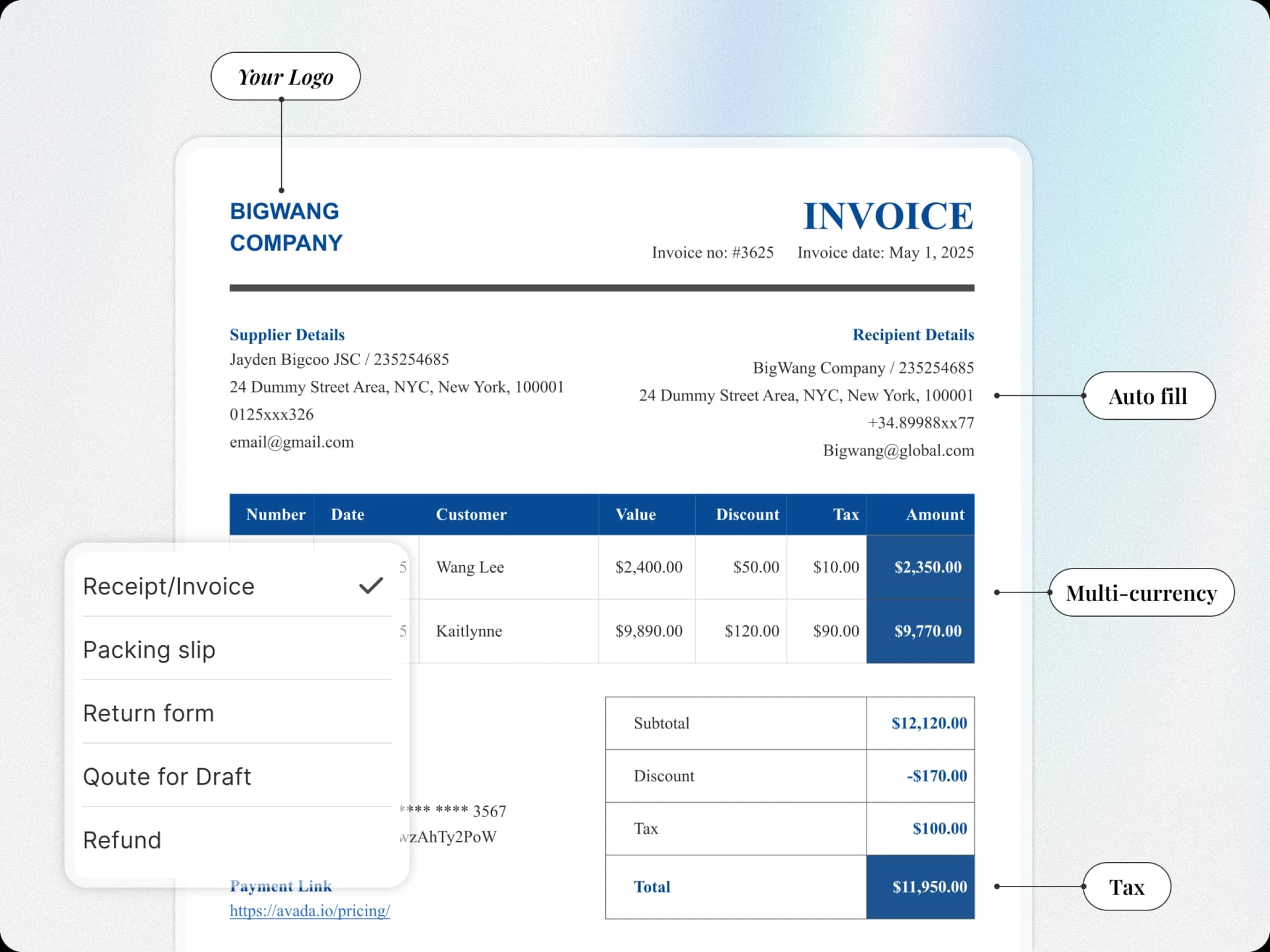Open the avada.io pricing payment link
Image resolution: width=1270 pixels, height=952 pixels.
pyautogui.click(x=310, y=911)
